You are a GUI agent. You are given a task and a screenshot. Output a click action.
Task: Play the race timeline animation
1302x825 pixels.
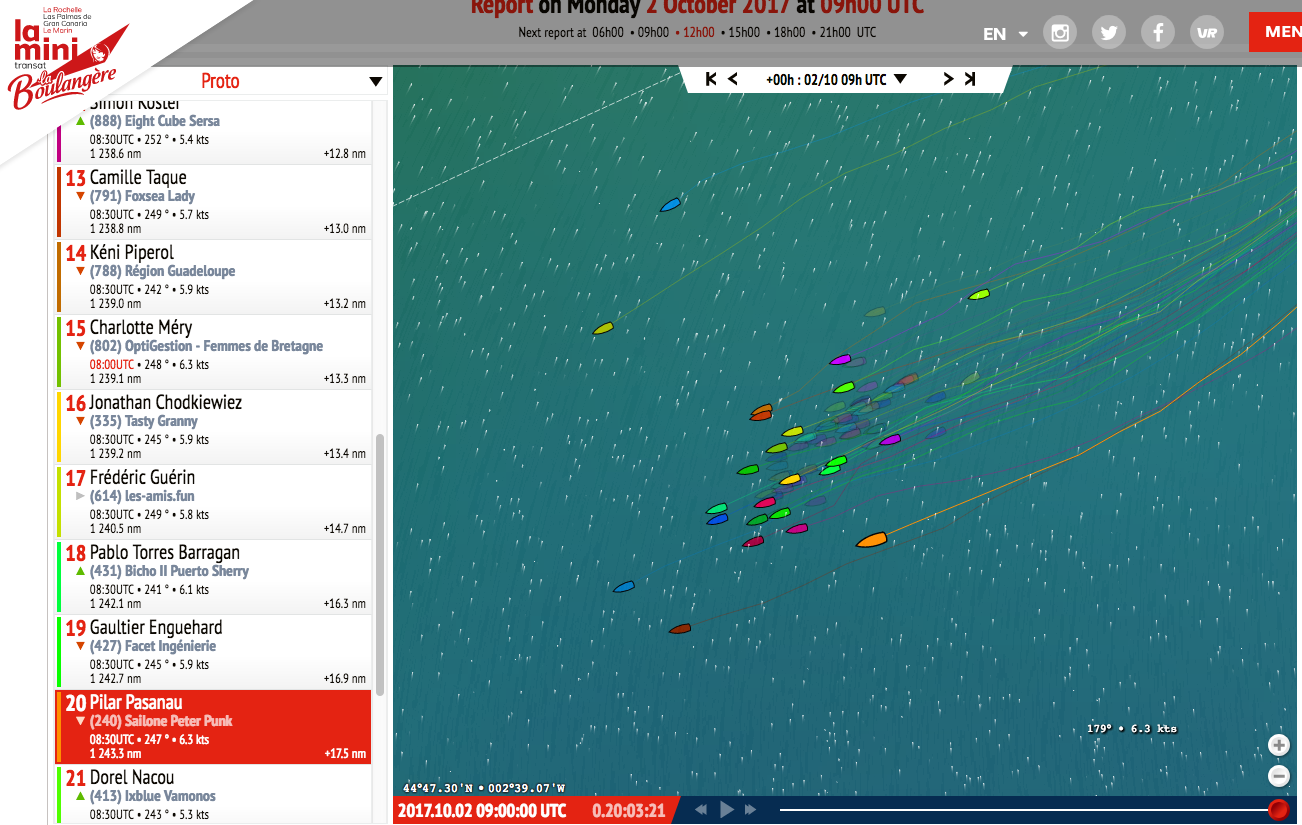tap(727, 810)
